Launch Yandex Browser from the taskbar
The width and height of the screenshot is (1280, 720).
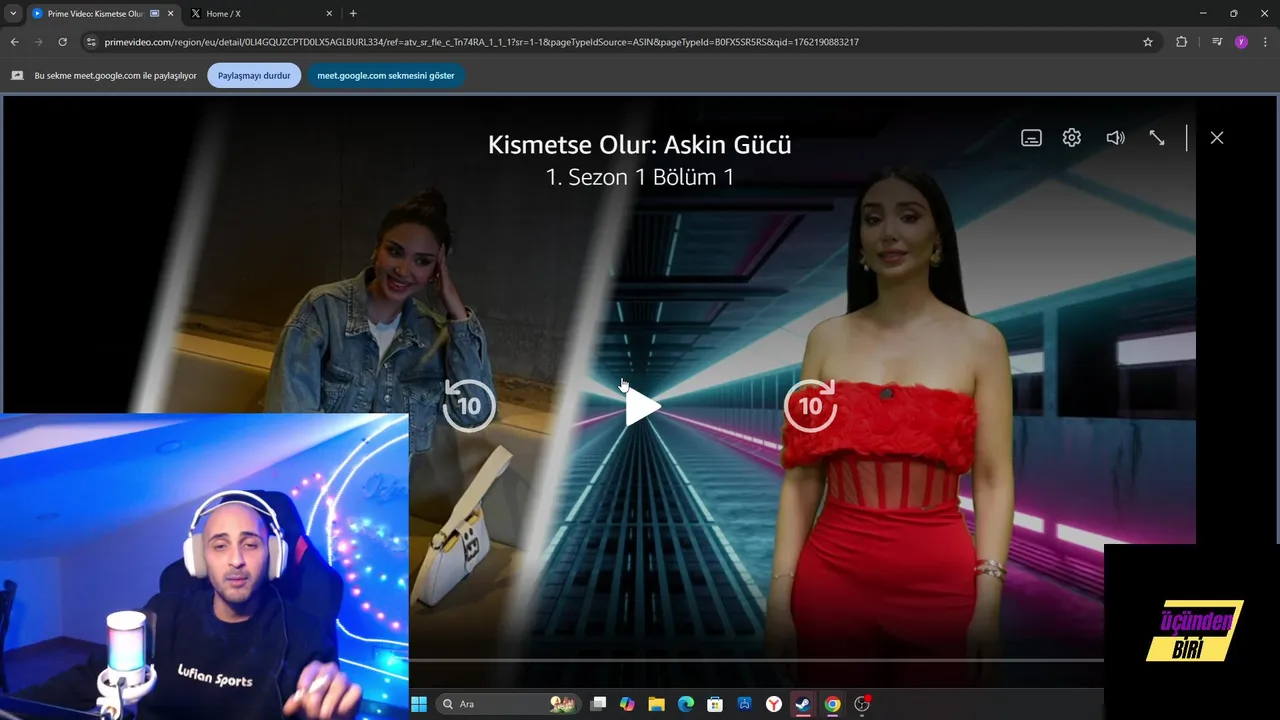tap(774, 704)
